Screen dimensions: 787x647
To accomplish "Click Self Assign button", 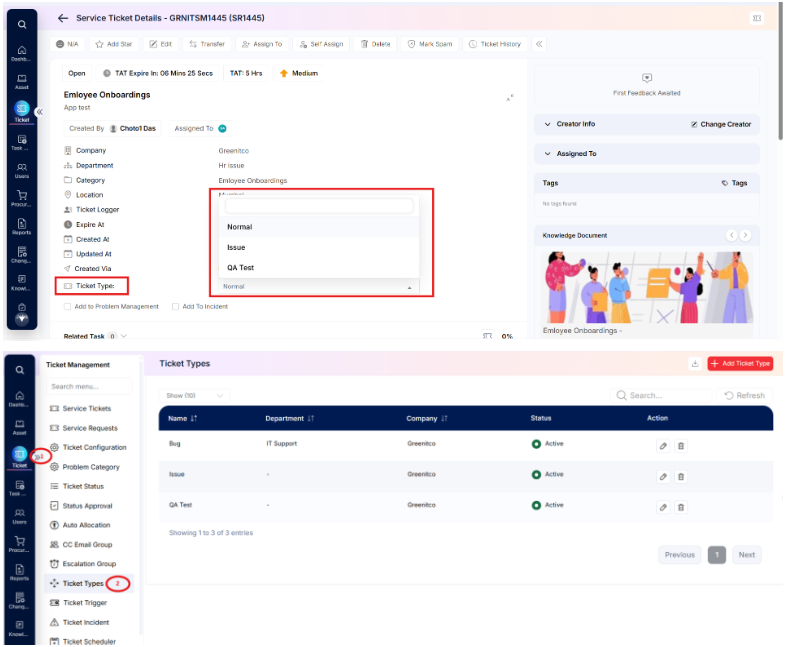I will point(321,44).
